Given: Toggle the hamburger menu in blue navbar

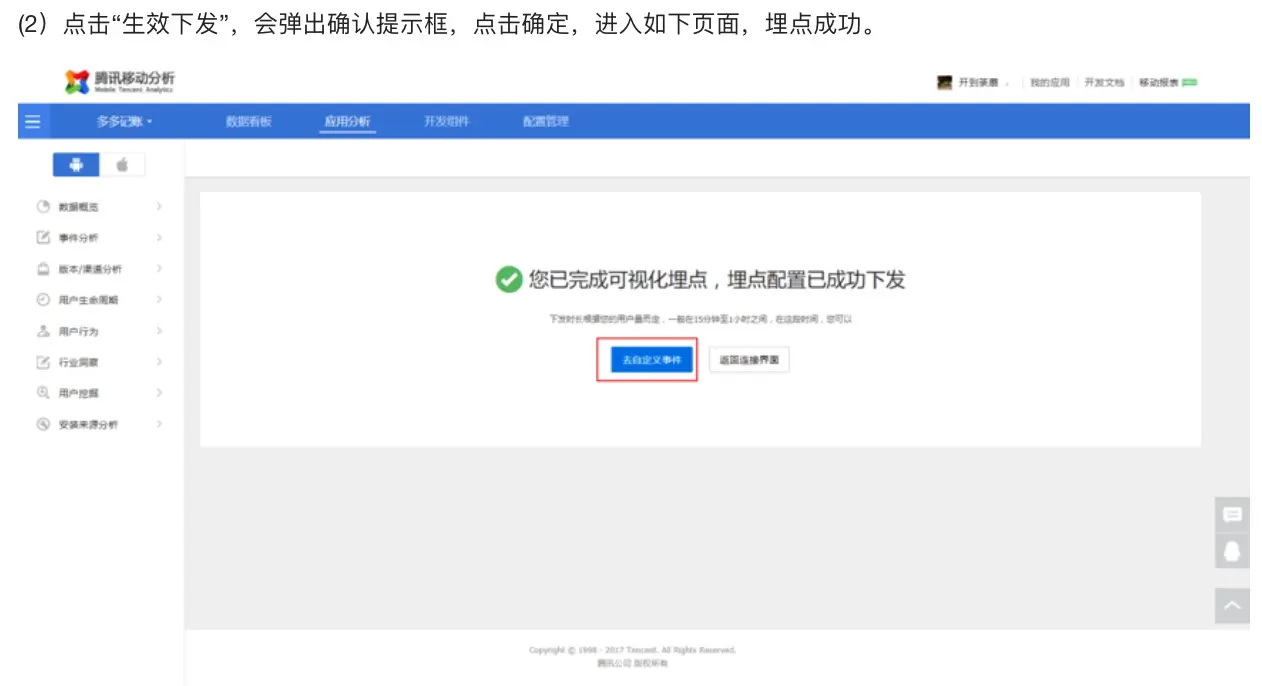Looking at the screenshot, I should 33,121.
